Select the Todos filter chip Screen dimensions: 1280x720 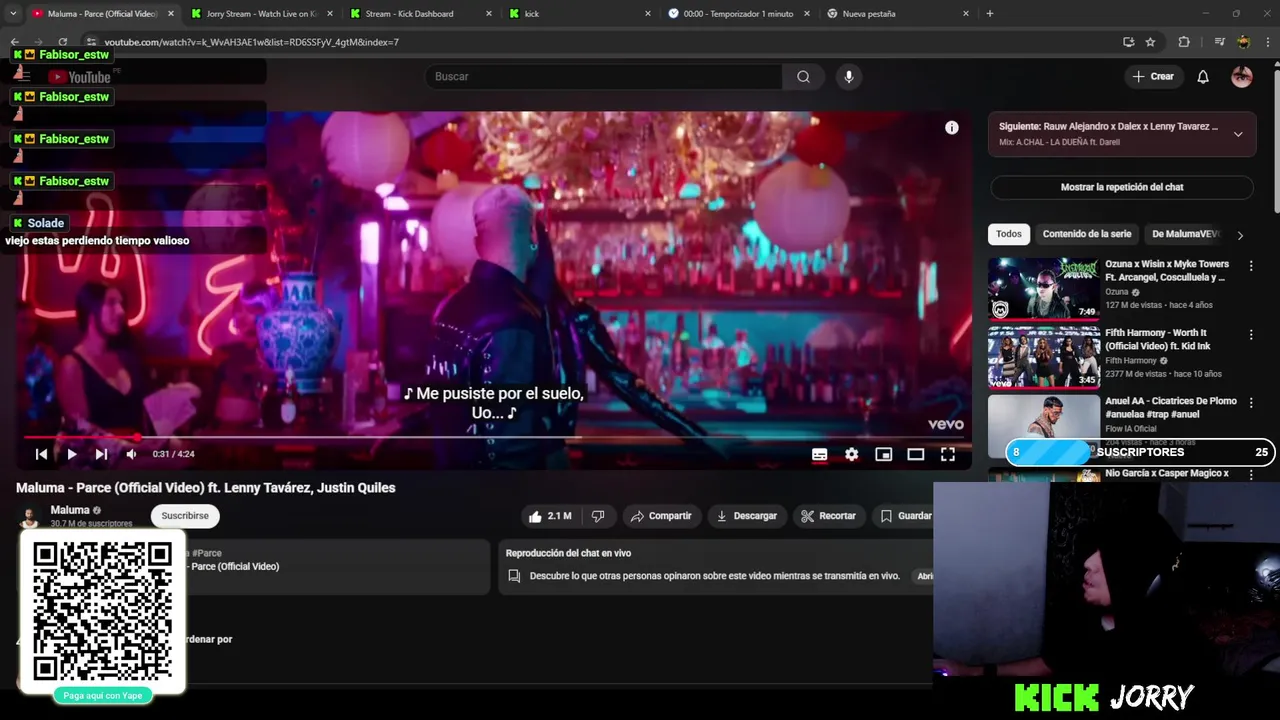[x=1009, y=234]
